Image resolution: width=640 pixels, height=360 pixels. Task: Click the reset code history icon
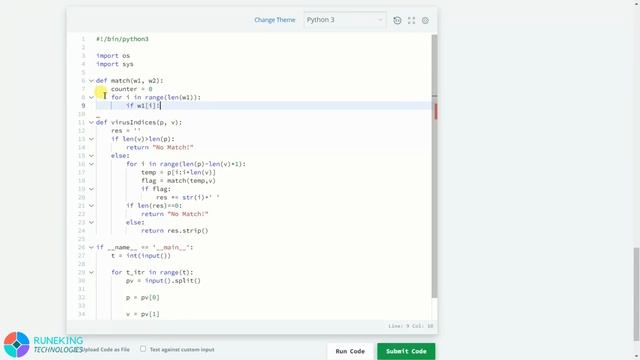[397, 20]
